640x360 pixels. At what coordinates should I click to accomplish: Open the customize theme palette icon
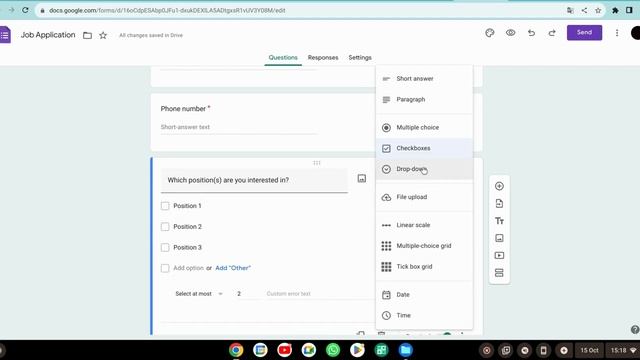point(490,33)
